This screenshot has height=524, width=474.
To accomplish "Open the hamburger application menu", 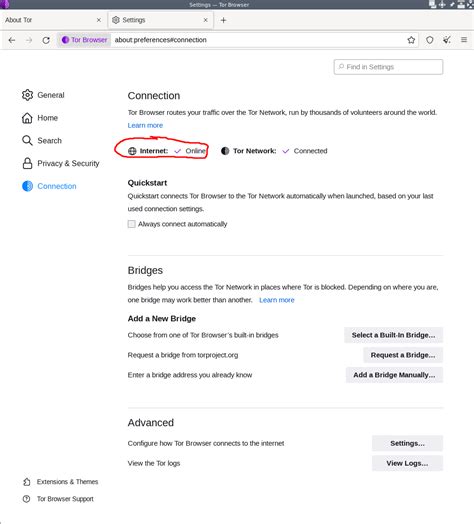I will (x=464, y=40).
